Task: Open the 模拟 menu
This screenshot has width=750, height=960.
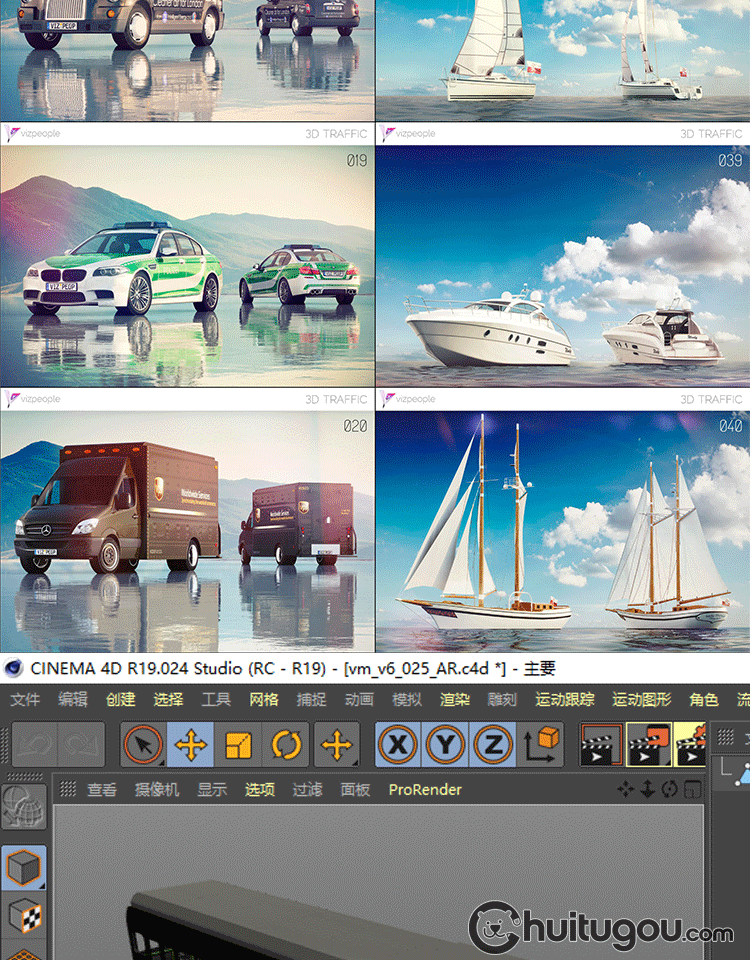Action: click(407, 699)
